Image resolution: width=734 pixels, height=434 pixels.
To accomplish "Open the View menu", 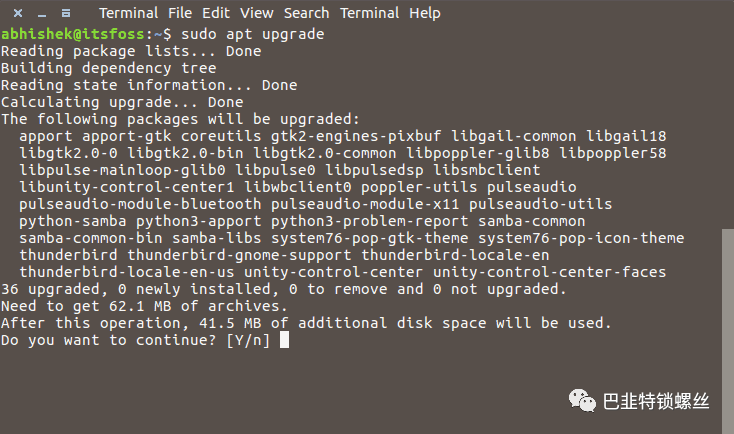I will coord(257,13).
